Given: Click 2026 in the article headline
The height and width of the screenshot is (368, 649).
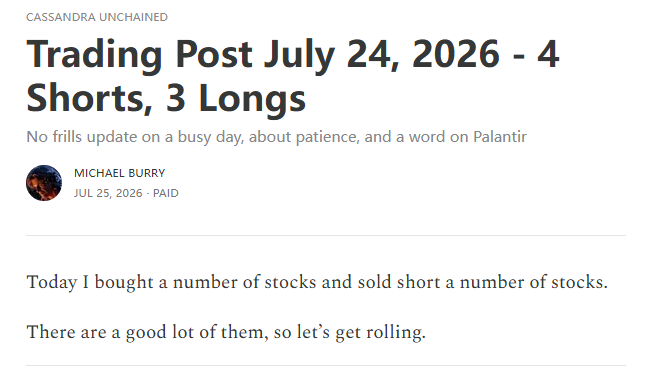Looking at the screenshot, I should pos(456,53).
